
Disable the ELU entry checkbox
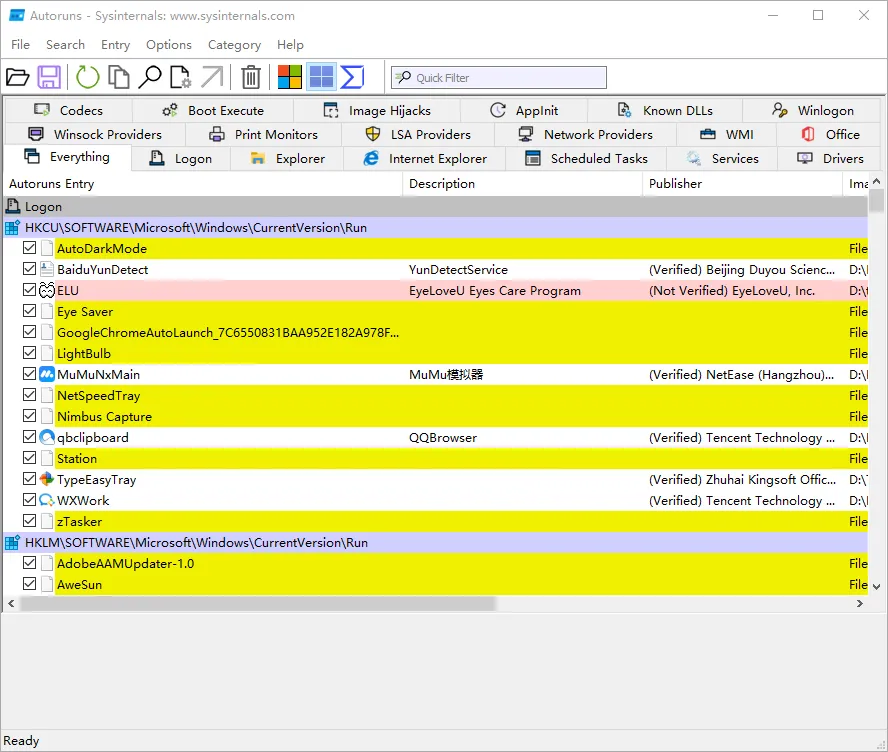(29, 289)
